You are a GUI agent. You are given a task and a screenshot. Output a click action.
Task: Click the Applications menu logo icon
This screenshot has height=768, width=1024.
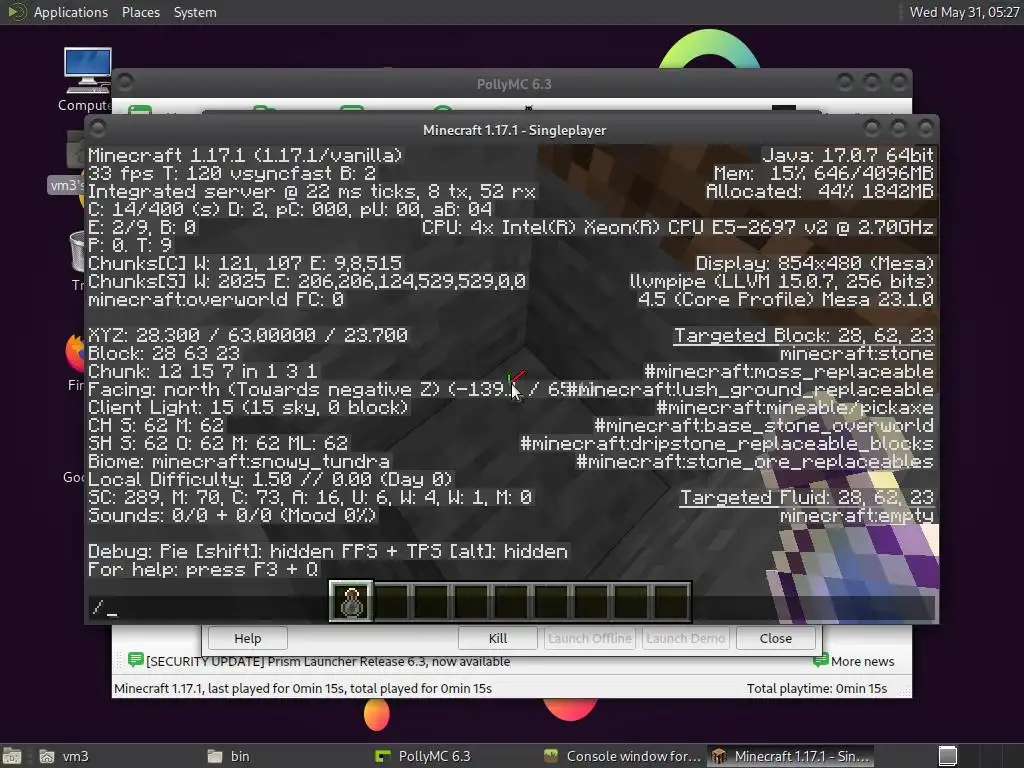pyautogui.click(x=16, y=12)
